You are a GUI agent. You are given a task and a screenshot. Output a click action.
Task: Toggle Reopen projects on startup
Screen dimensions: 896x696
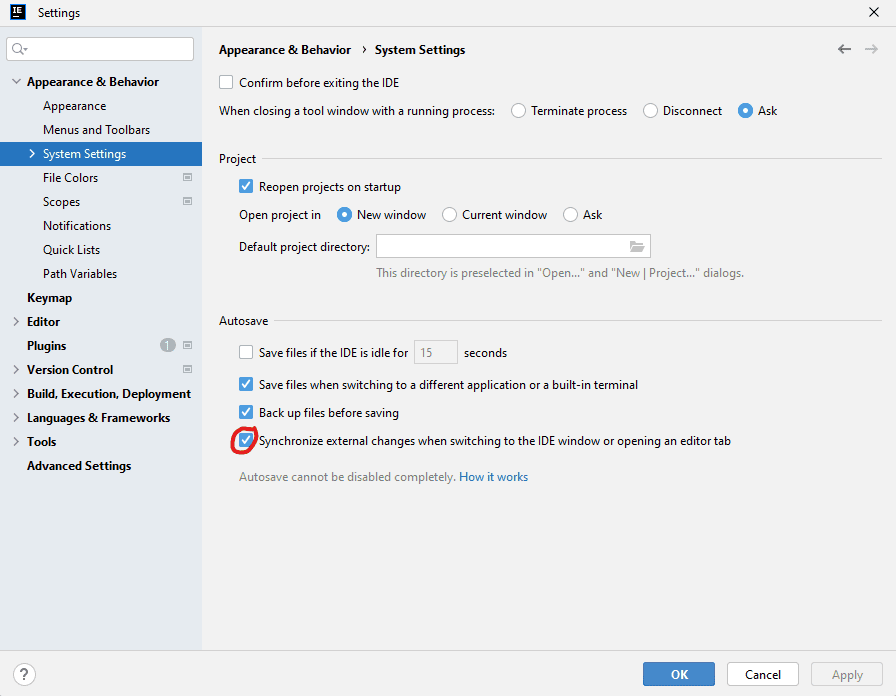(246, 186)
